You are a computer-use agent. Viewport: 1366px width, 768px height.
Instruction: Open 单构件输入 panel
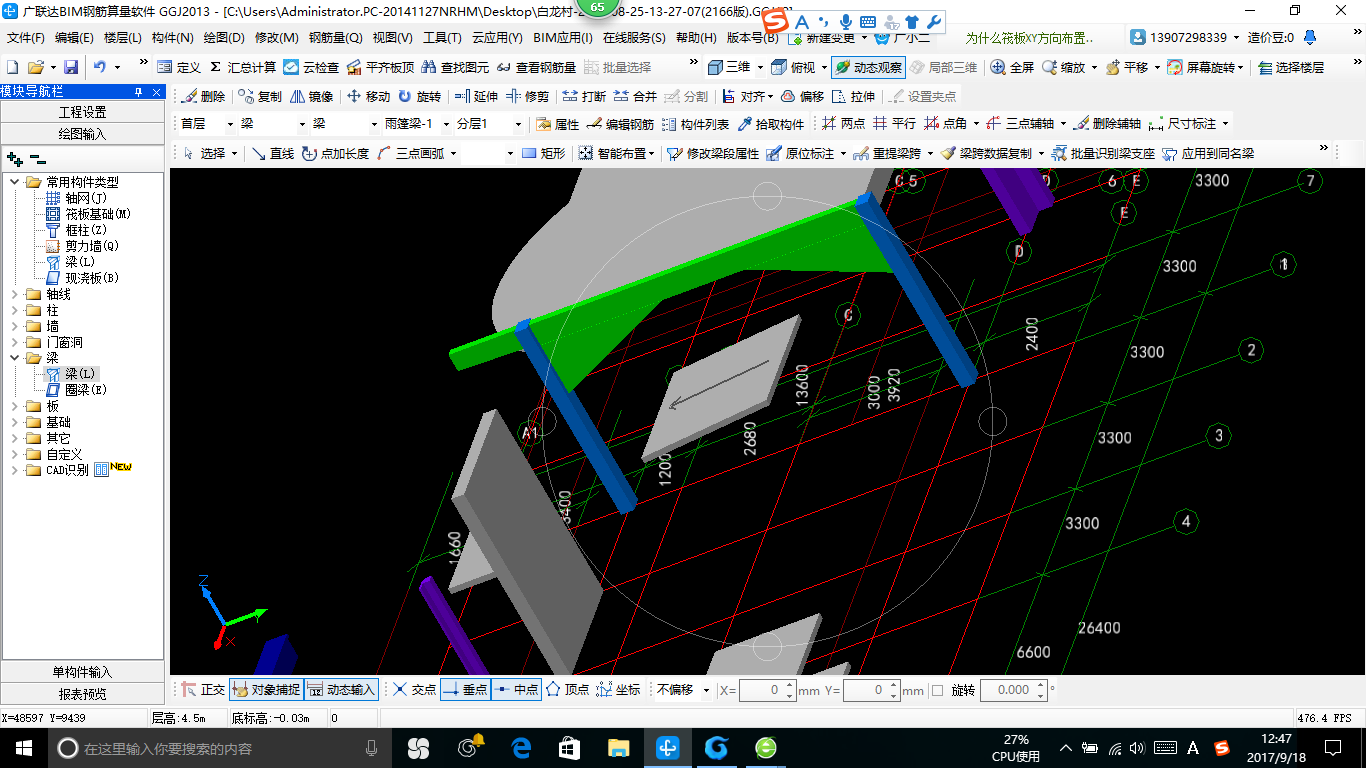(x=82, y=672)
